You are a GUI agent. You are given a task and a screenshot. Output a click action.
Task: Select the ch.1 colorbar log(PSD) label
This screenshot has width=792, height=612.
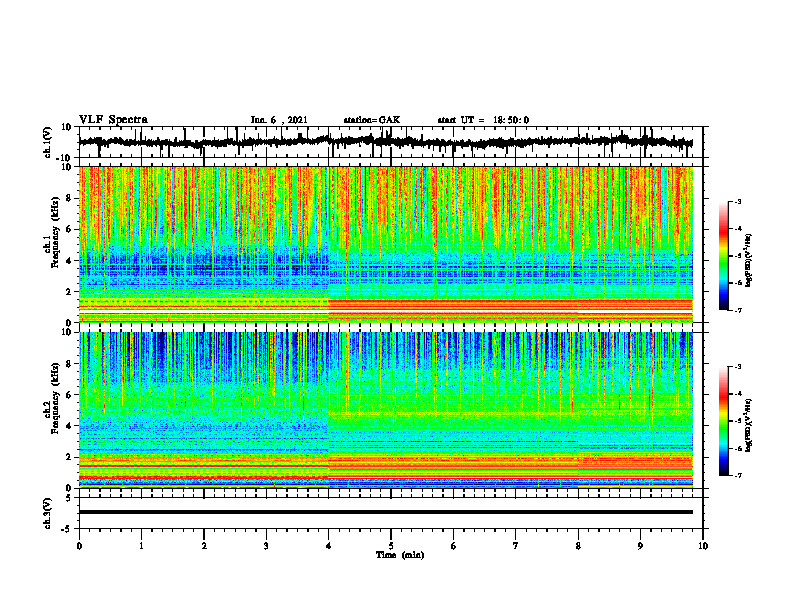pyautogui.click(x=749, y=261)
